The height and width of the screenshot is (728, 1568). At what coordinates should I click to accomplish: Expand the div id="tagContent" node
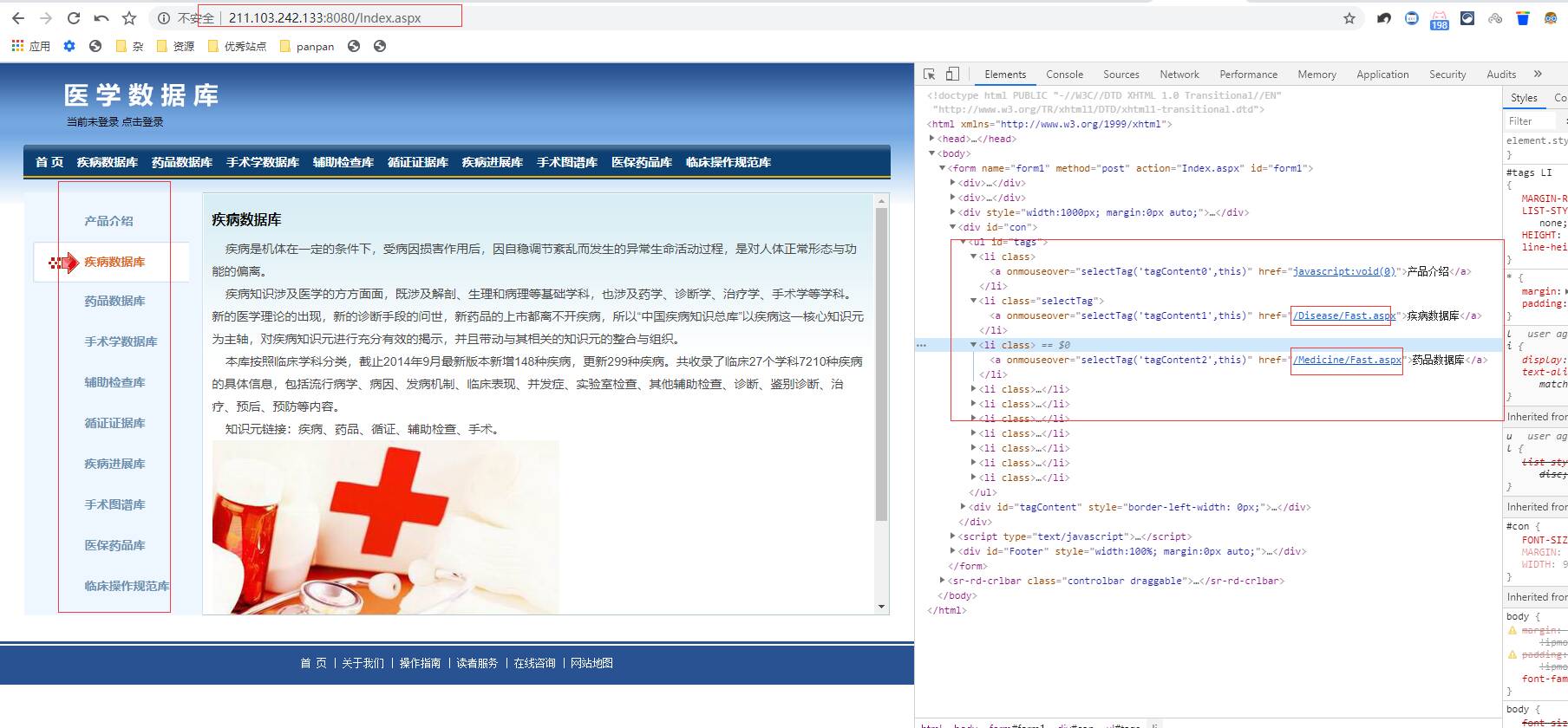coord(964,507)
